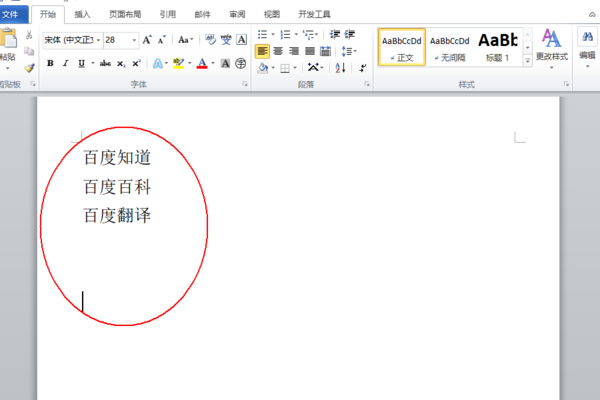Screen dimensions: 600x400
Task: Center-align text with the center icon
Action: (x=278, y=51)
